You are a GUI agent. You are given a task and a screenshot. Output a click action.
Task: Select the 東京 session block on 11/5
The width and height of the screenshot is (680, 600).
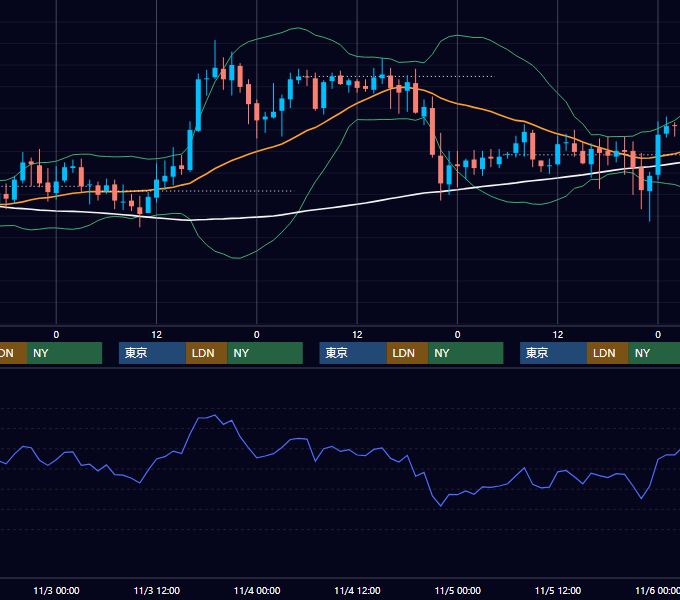(x=554, y=353)
